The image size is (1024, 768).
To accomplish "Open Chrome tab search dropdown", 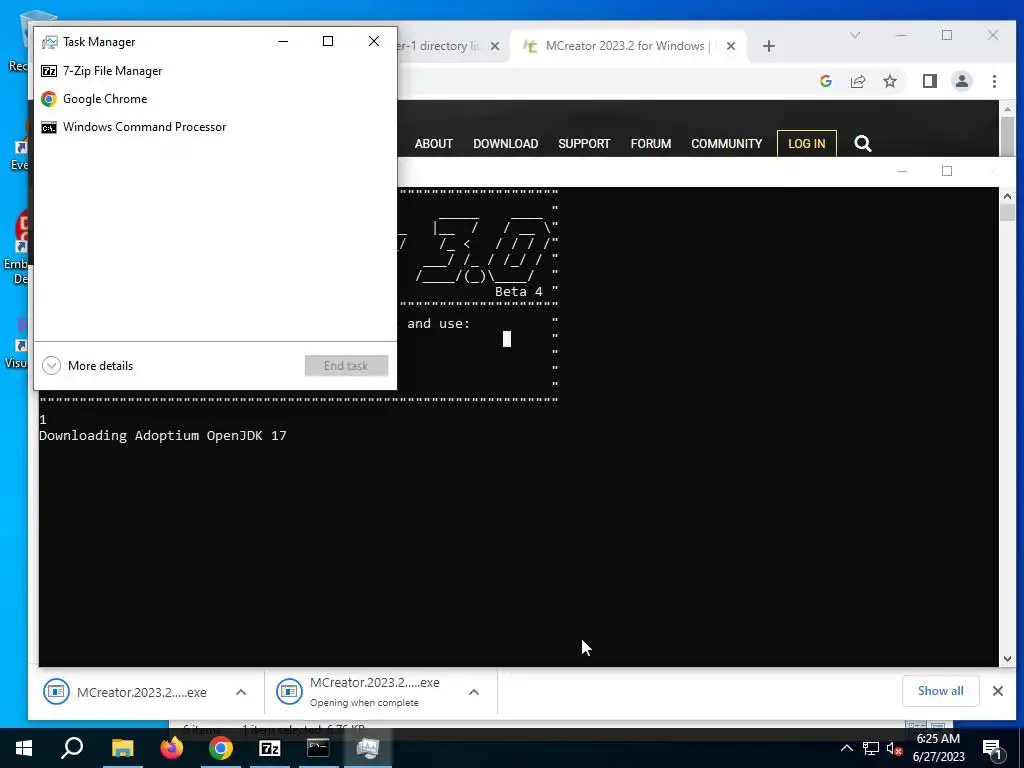I will [855, 35].
